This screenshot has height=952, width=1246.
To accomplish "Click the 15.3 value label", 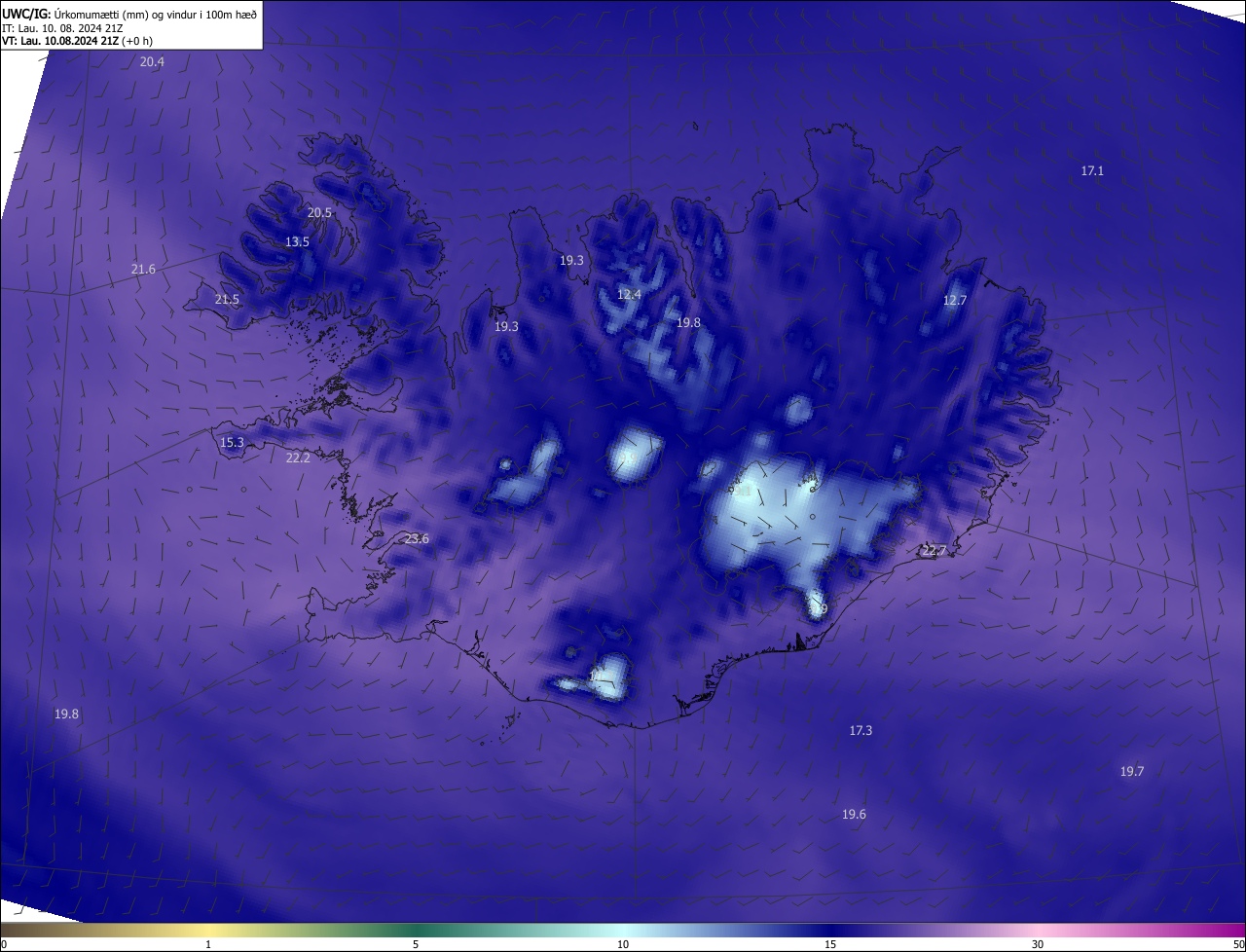I will 232,442.
